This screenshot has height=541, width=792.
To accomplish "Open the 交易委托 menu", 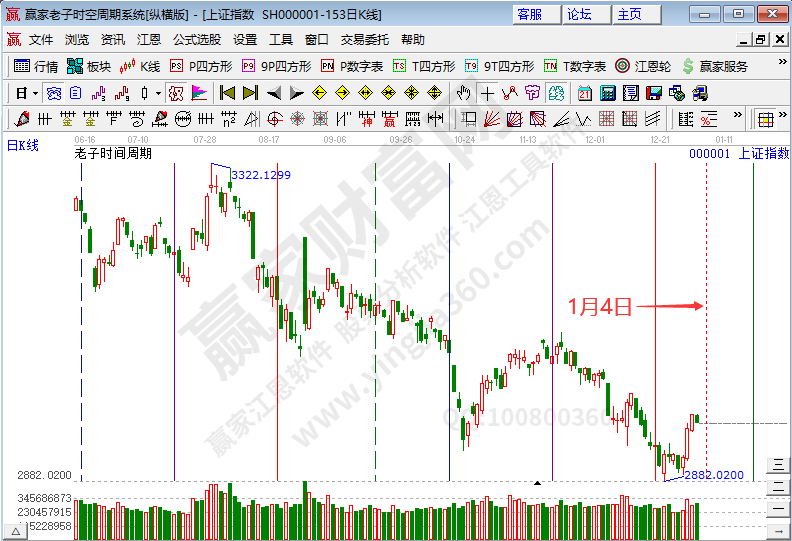I will point(365,39).
